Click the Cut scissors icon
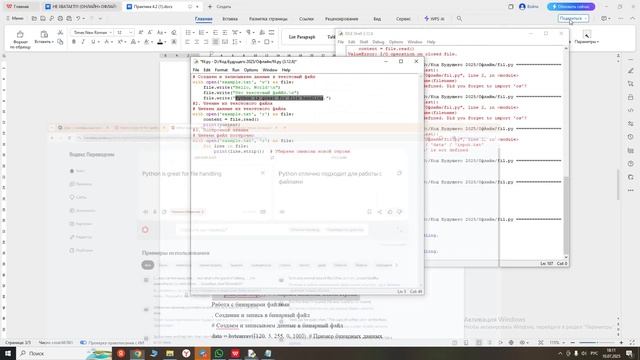 [x=60, y=32]
